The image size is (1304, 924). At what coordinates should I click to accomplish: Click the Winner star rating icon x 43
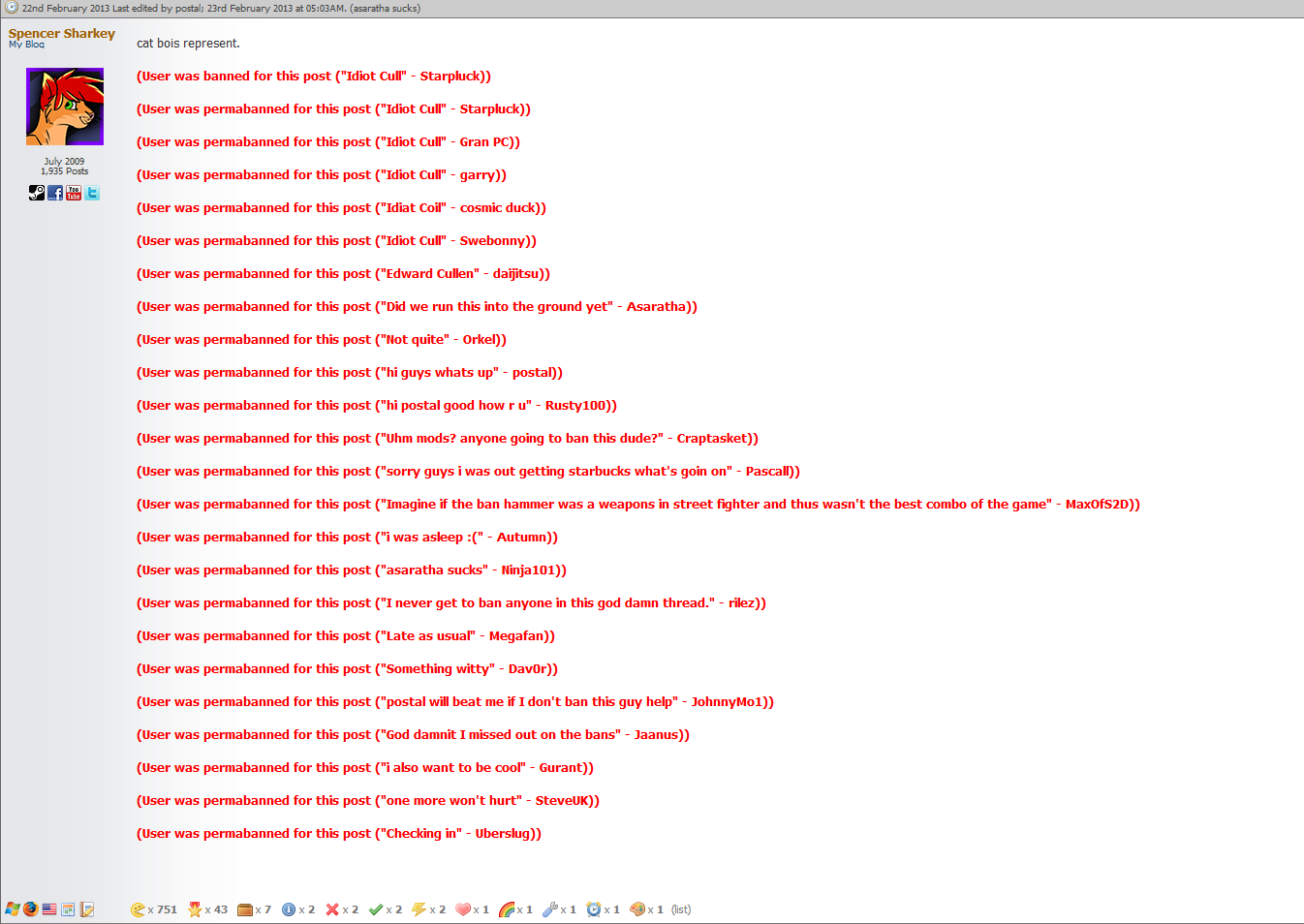[x=195, y=909]
